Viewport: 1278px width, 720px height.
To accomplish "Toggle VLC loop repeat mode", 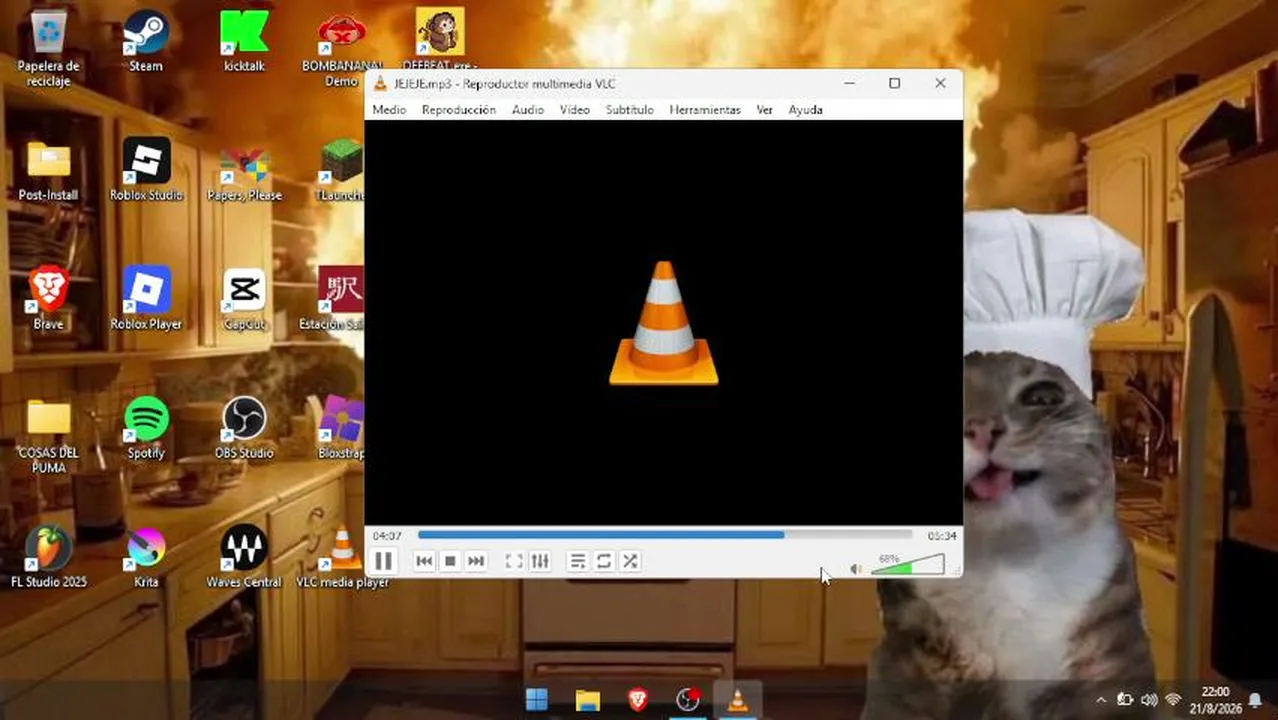I will 604,561.
